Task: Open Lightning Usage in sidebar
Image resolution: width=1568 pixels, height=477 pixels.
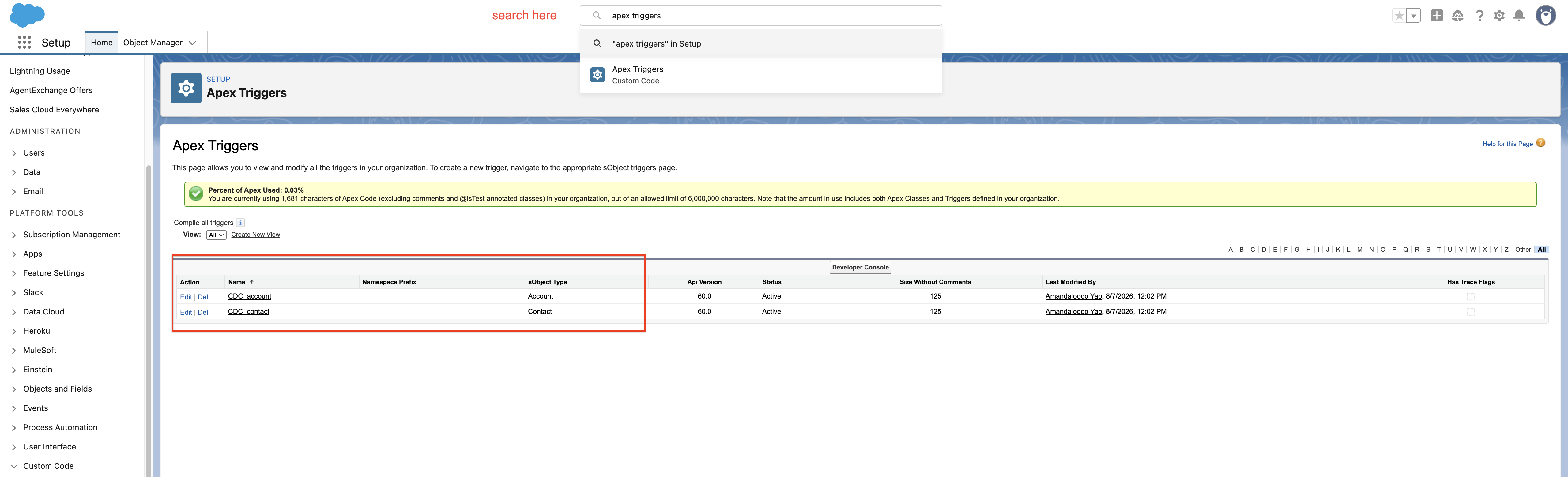Action: (40, 71)
